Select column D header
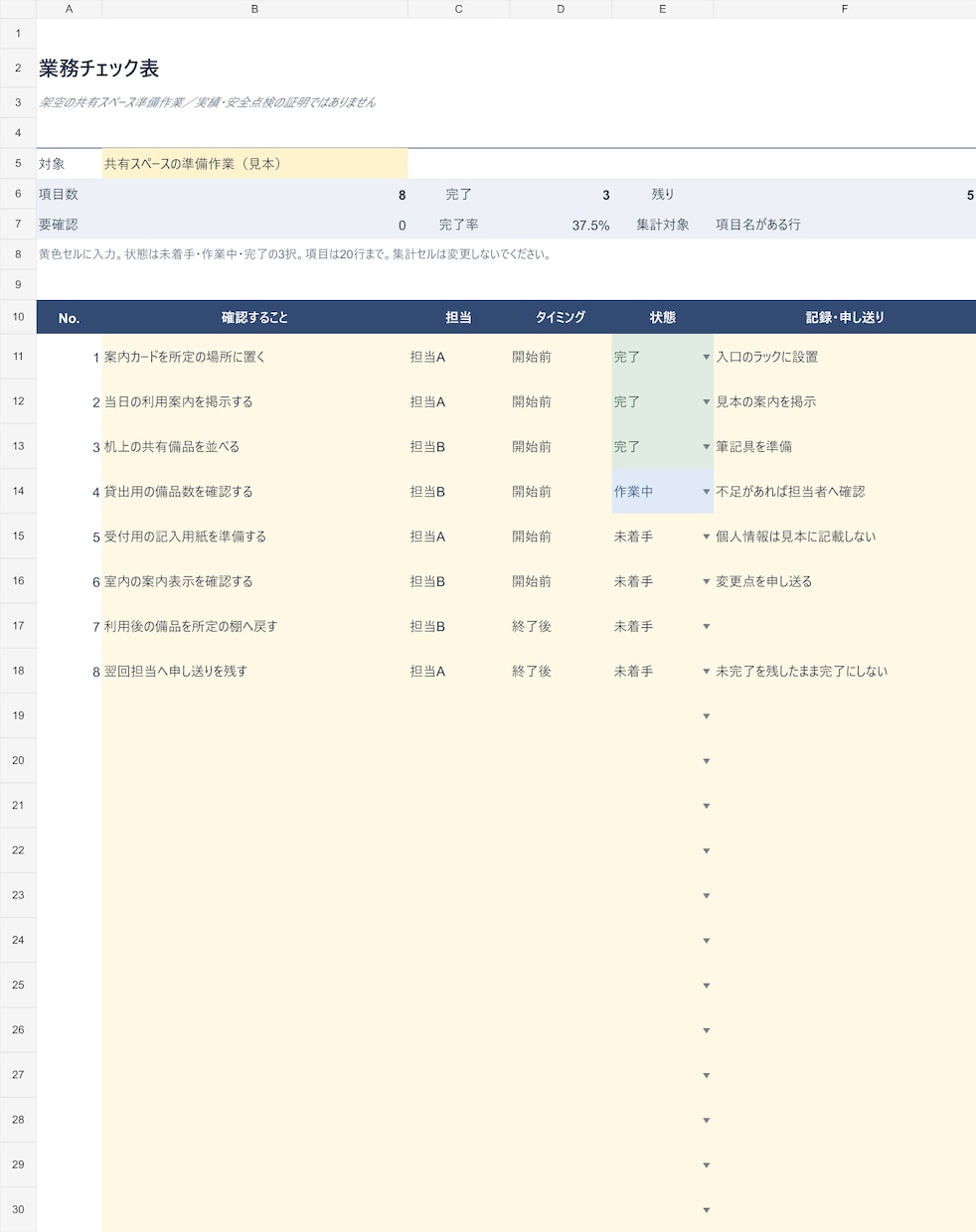The width and height of the screenshot is (976, 1232). 561,9
